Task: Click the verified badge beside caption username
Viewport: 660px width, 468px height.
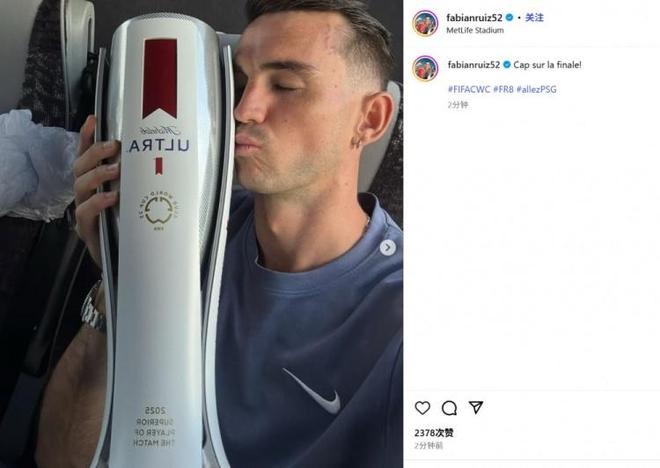Action: coord(507,65)
